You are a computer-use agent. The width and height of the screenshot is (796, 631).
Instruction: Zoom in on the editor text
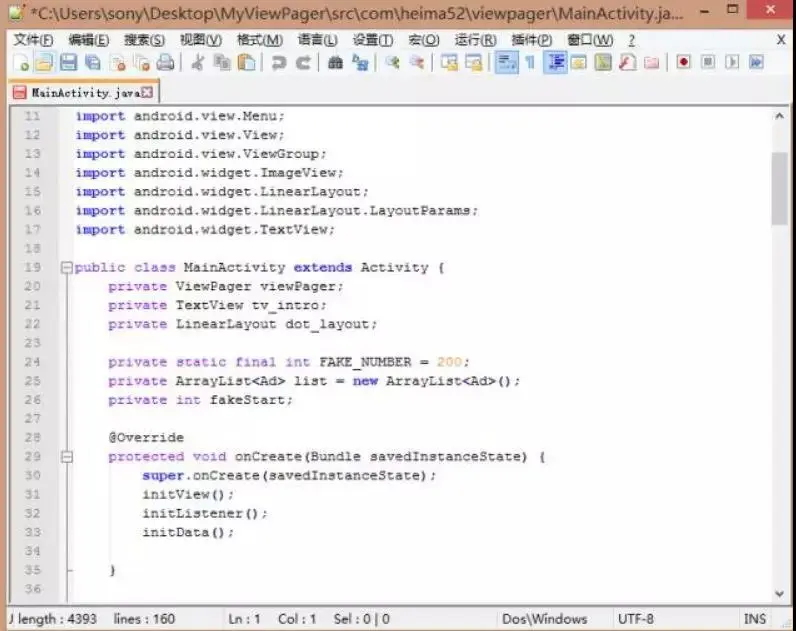pos(392,63)
